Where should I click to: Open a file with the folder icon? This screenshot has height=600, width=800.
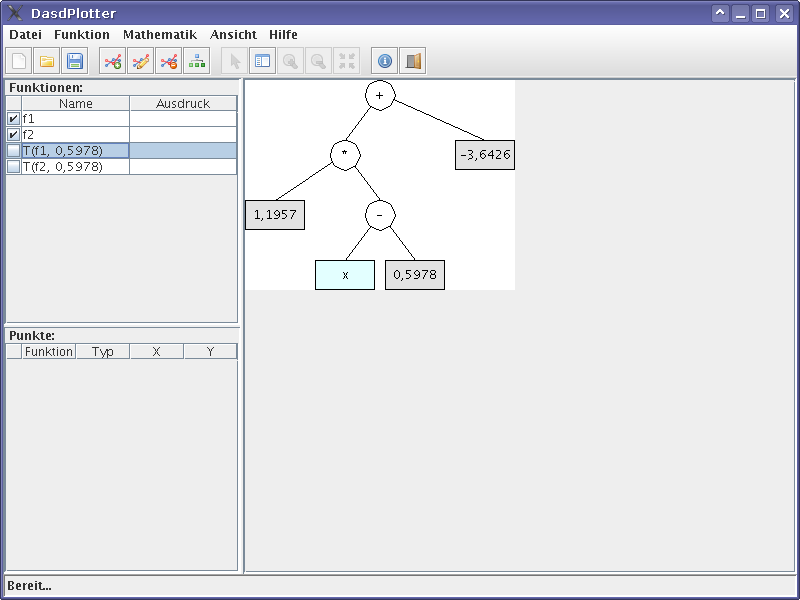point(47,61)
